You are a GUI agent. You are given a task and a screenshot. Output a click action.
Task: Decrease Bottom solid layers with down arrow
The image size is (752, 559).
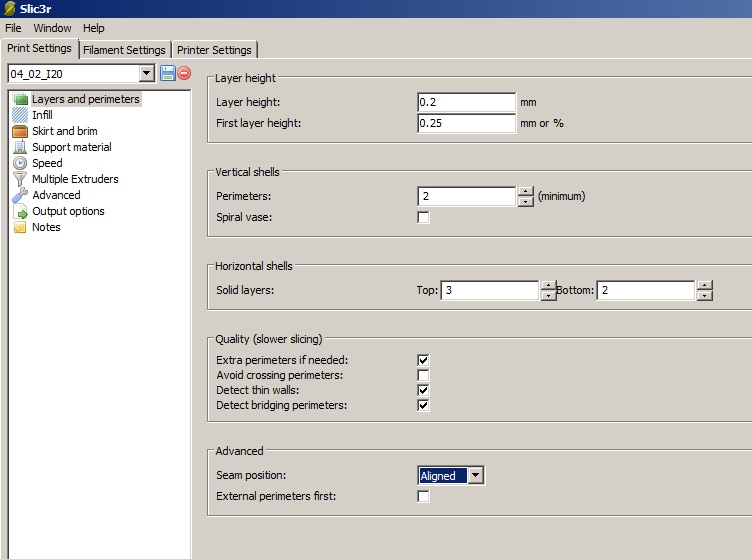[705, 296]
